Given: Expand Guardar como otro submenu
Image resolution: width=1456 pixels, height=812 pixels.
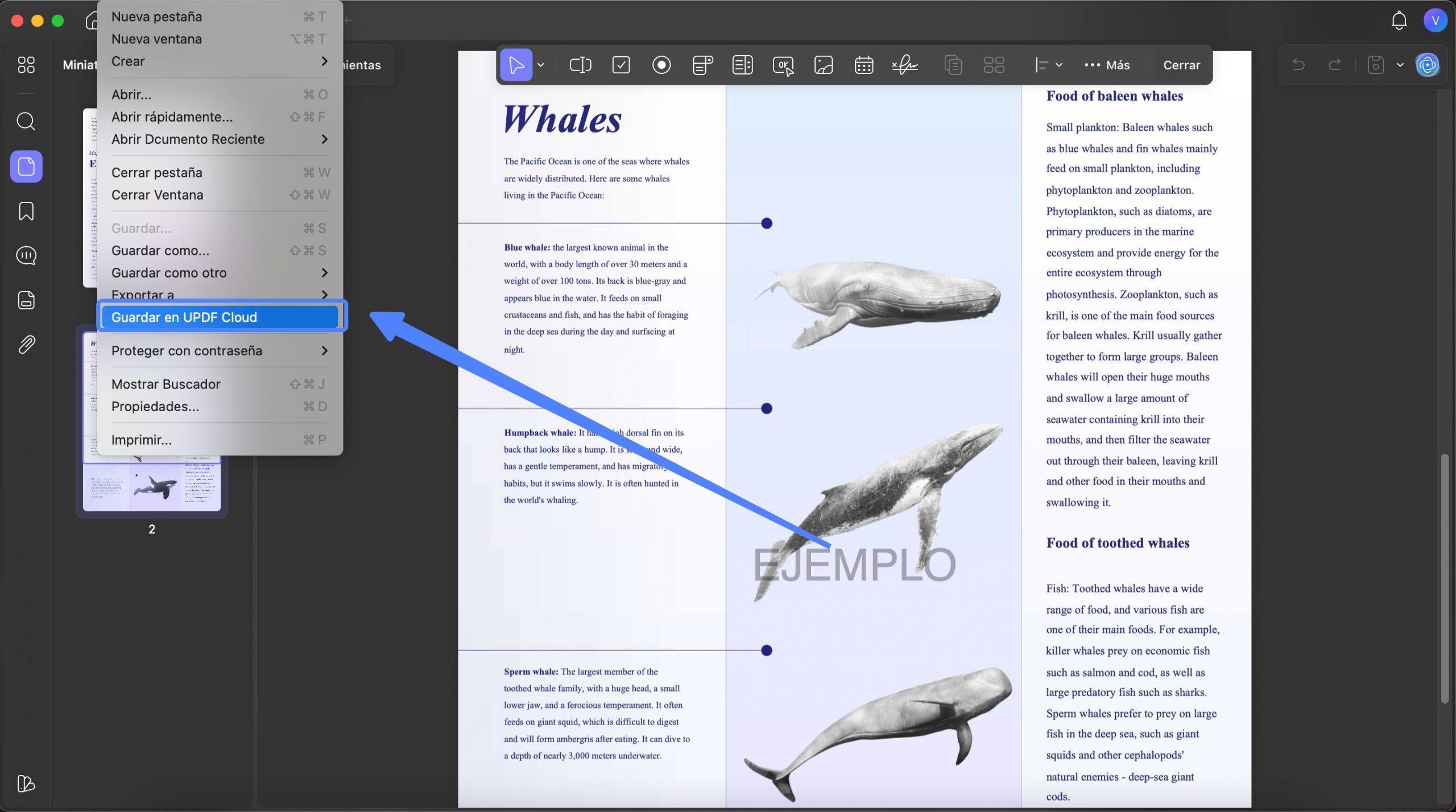Looking at the screenshot, I should (220, 273).
